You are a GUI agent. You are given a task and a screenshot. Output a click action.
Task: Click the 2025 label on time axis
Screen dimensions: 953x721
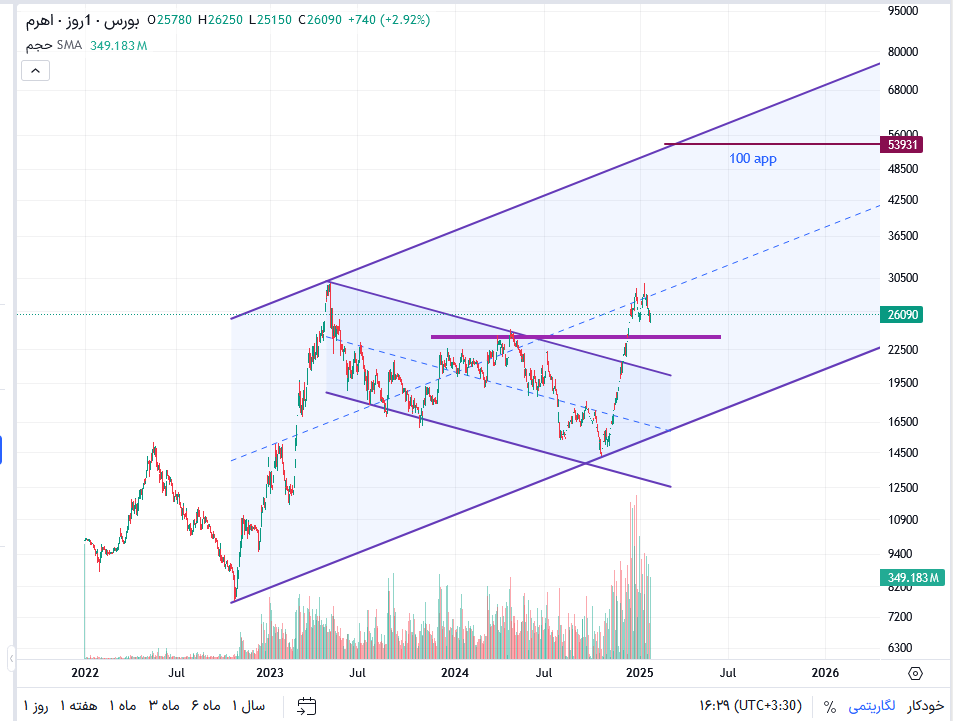(x=639, y=673)
